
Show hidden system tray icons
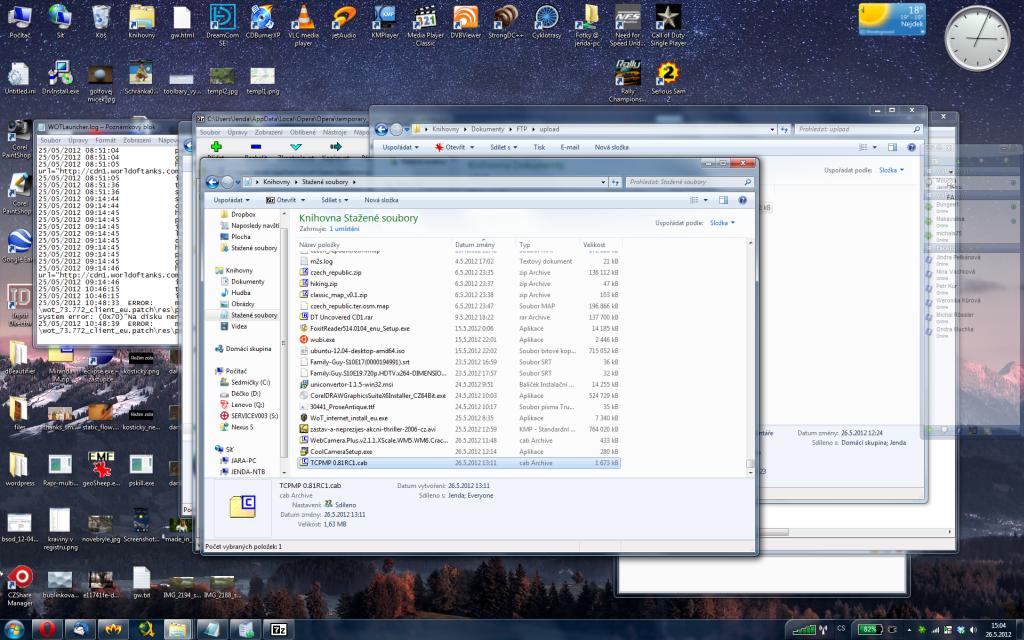click(x=909, y=630)
